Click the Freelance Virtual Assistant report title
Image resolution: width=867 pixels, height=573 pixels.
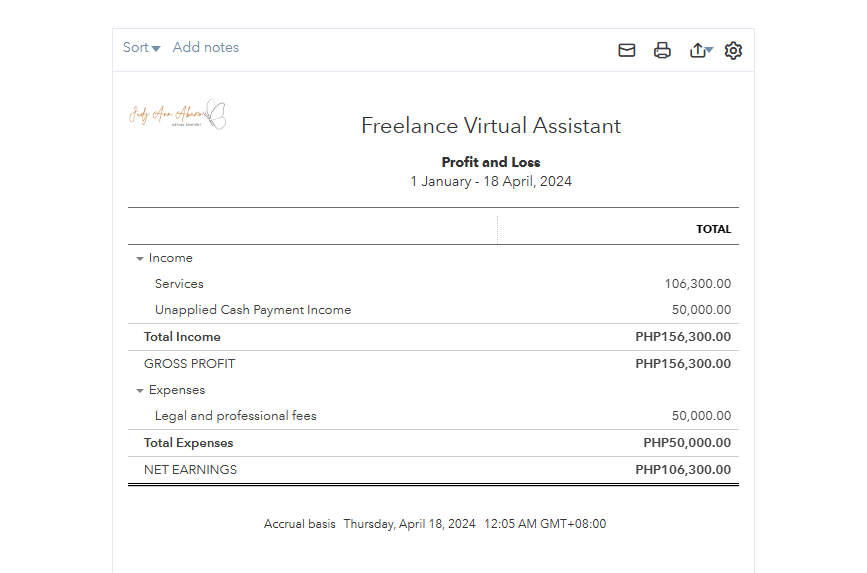pyautogui.click(x=491, y=126)
